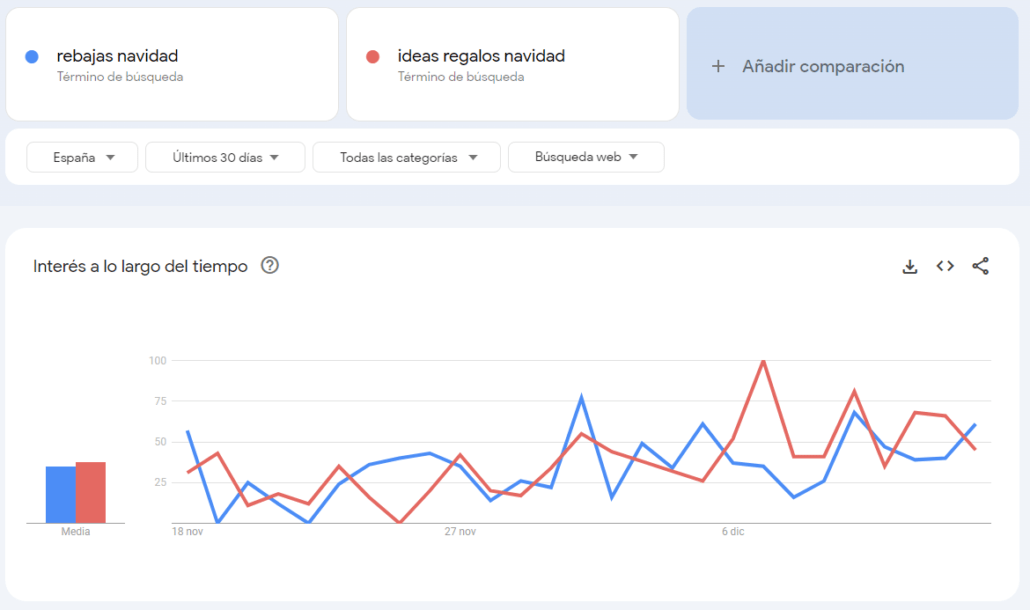Click the 27 nov date label

(x=459, y=532)
